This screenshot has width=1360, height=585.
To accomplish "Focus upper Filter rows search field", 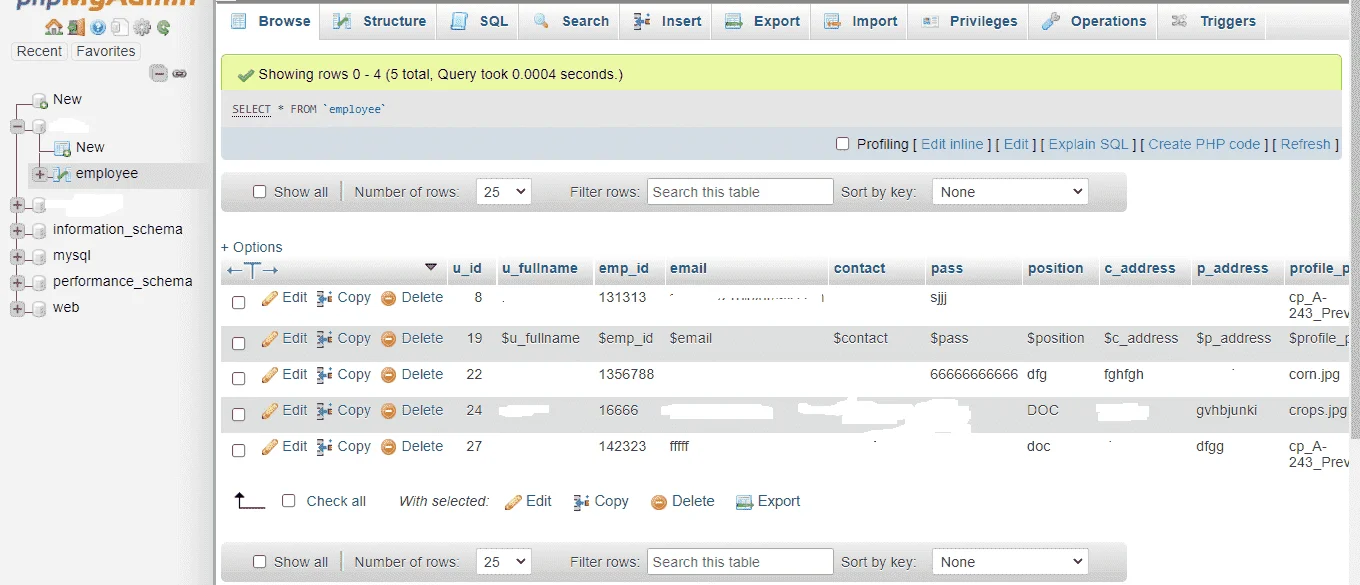I will 740,192.
